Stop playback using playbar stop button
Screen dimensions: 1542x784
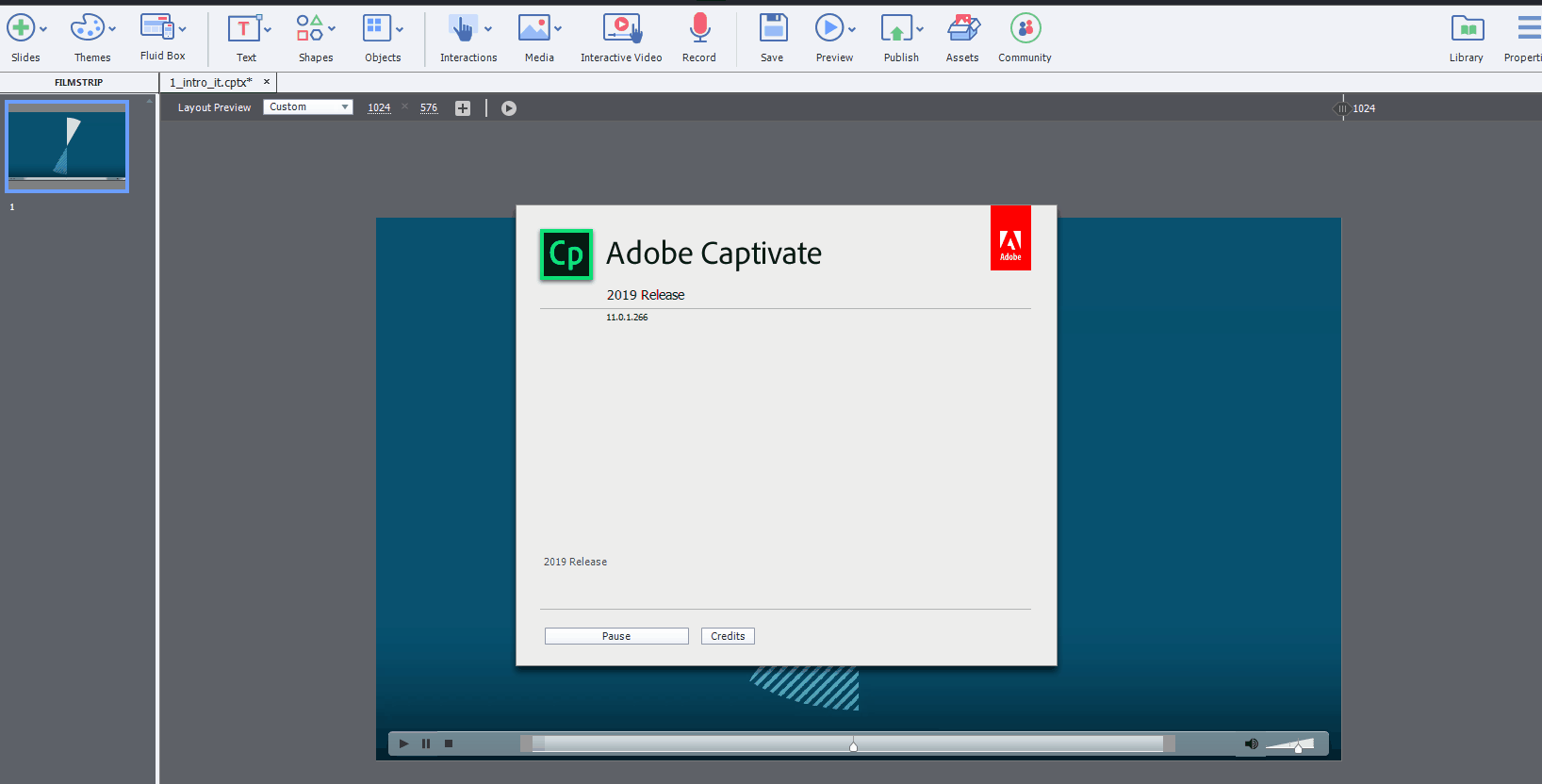449,743
